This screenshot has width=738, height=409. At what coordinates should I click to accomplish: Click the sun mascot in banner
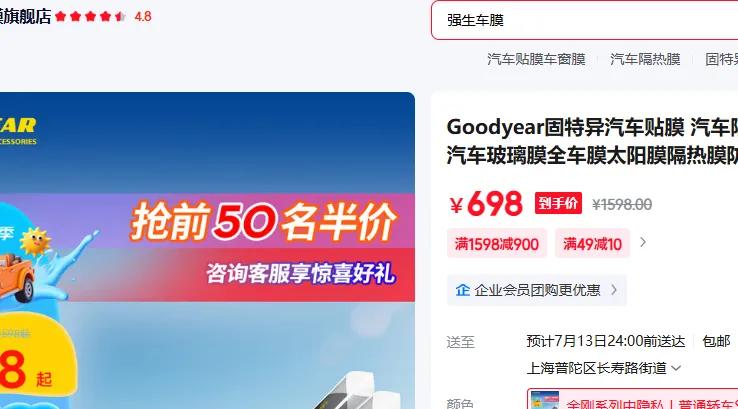[x=34, y=241]
